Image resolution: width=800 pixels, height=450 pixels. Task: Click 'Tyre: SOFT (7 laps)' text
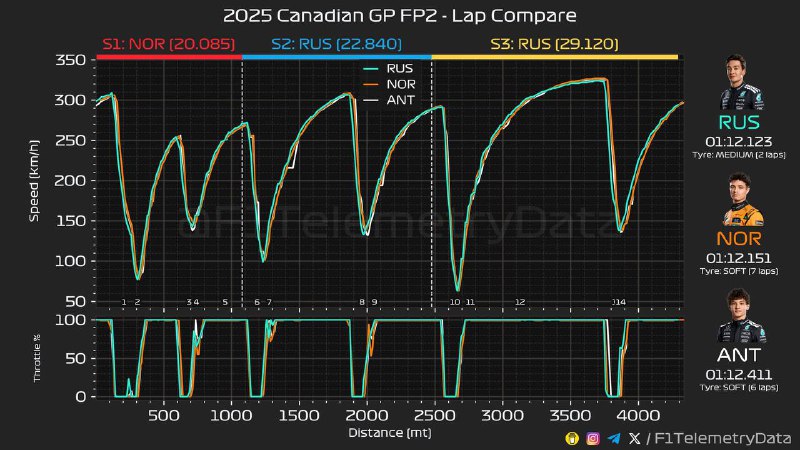[x=739, y=271]
